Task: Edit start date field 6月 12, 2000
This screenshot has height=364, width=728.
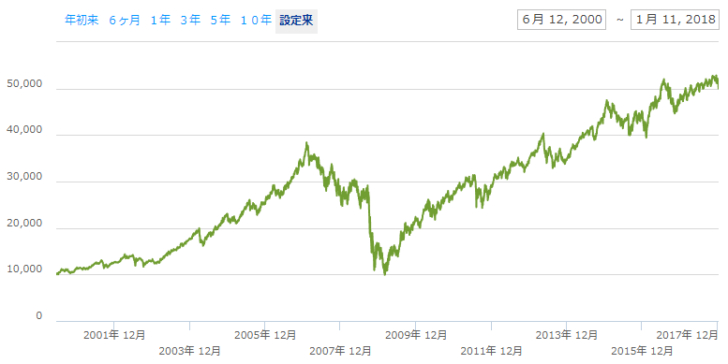Action: point(562,20)
